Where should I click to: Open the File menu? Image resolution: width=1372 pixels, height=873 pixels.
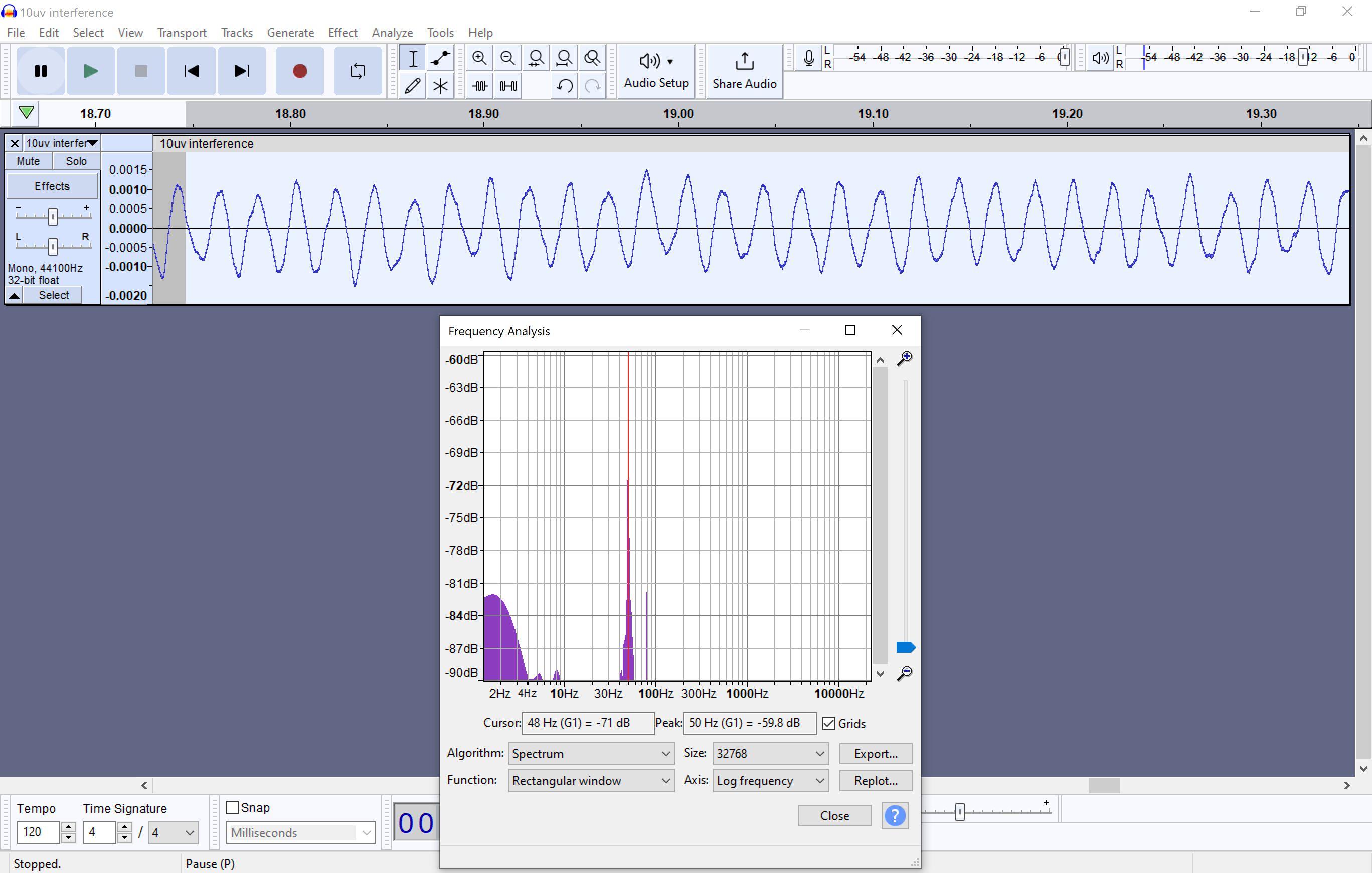(16, 33)
